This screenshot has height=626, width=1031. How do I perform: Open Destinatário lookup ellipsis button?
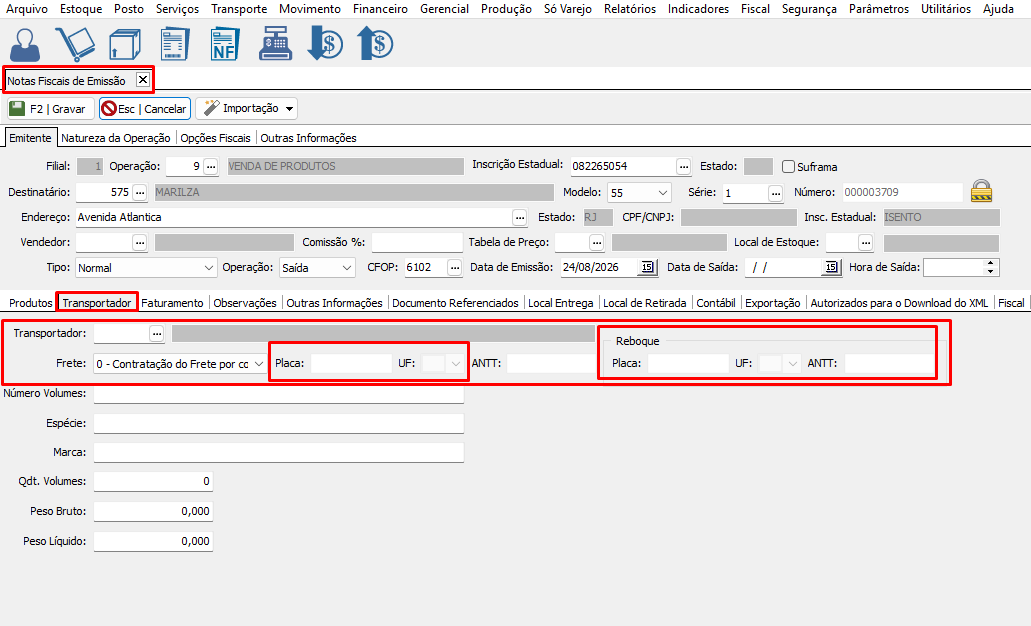[139, 192]
